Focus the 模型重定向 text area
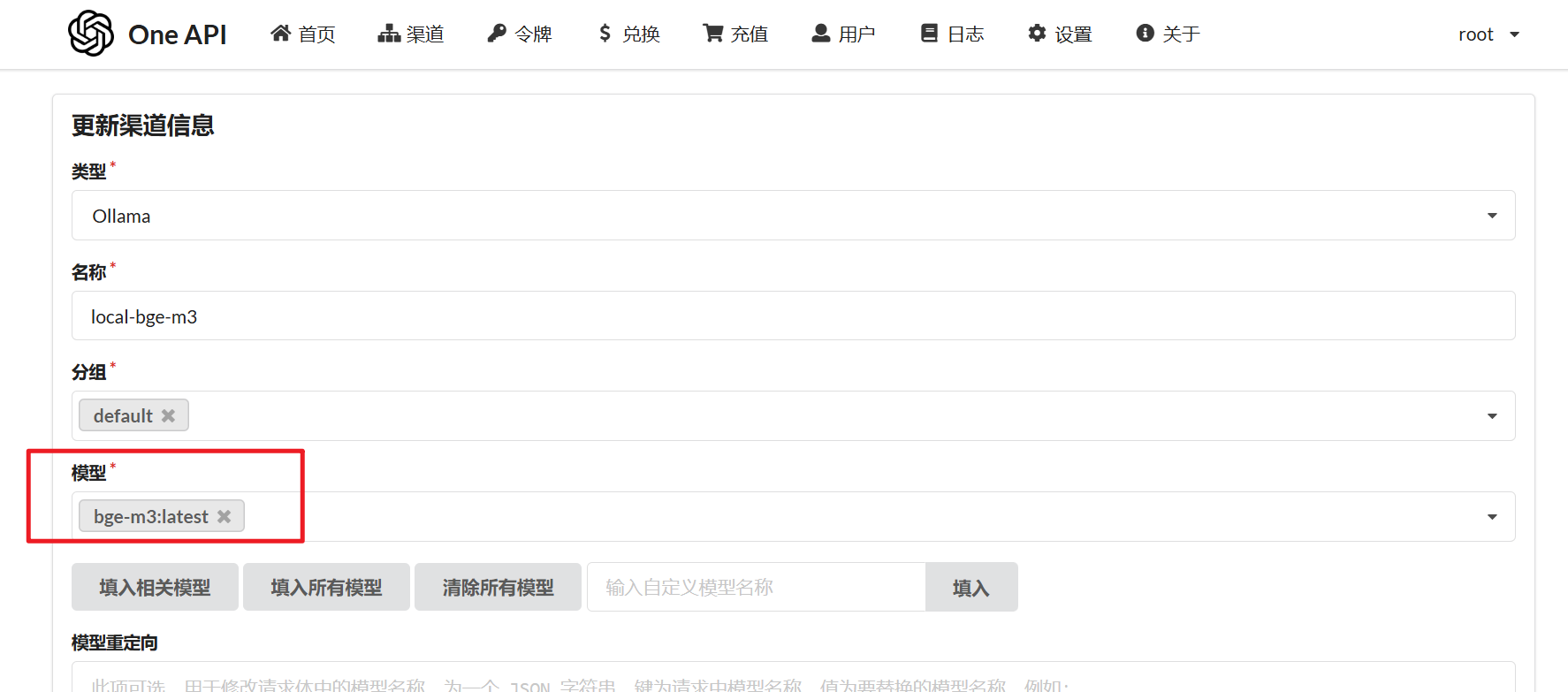Image resolution: width=1568 pixels, height=692 pixels. [793, 677]
